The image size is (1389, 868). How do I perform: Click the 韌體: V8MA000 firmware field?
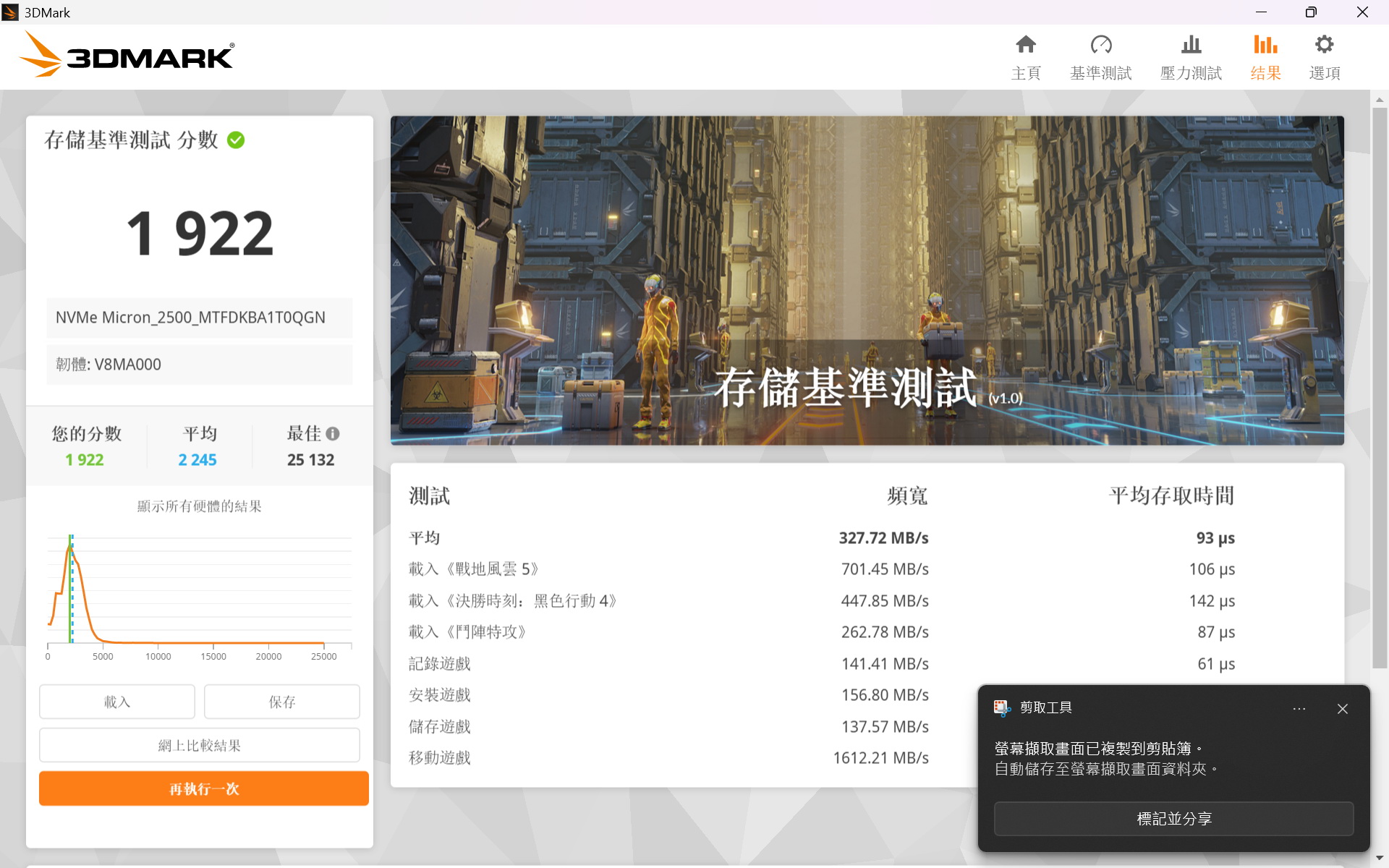200,365
